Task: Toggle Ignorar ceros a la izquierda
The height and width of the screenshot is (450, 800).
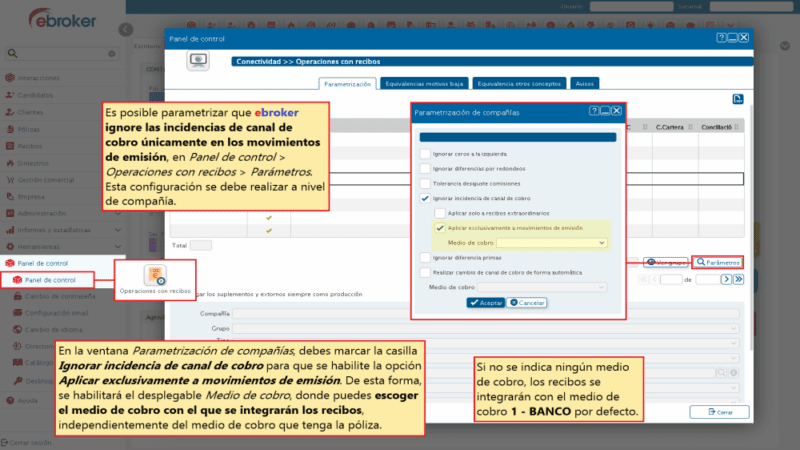Action: pyautogui.click(x=425, y=154)
